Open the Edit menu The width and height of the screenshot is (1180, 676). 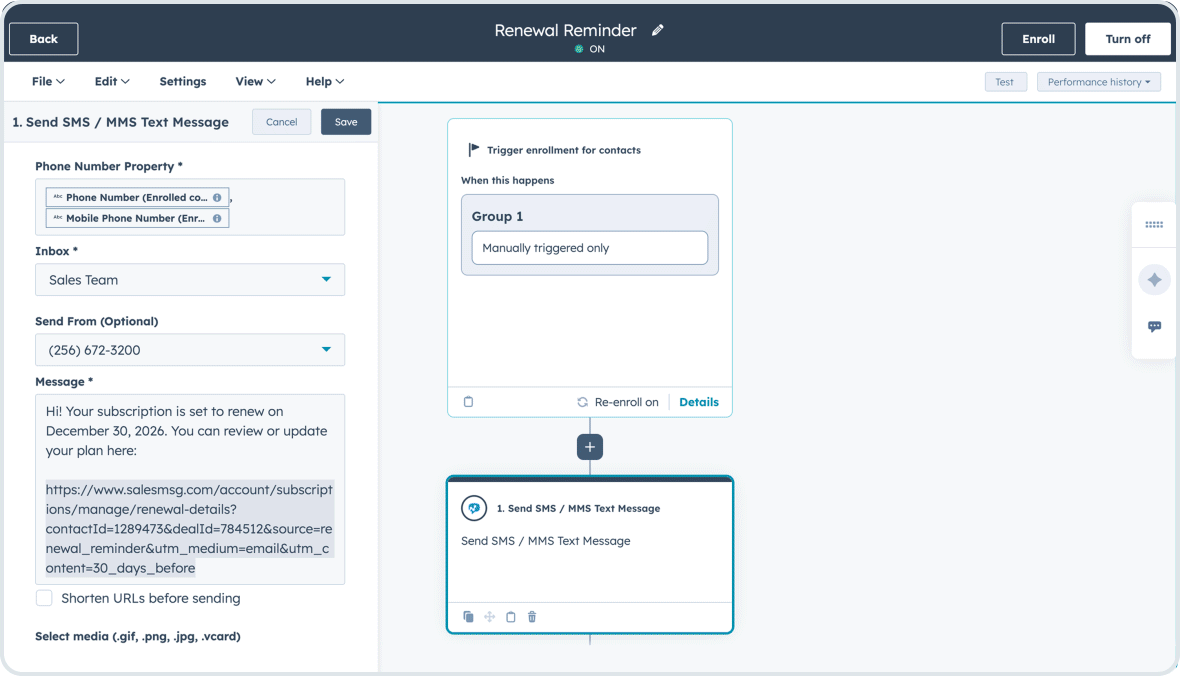point(110,81)
